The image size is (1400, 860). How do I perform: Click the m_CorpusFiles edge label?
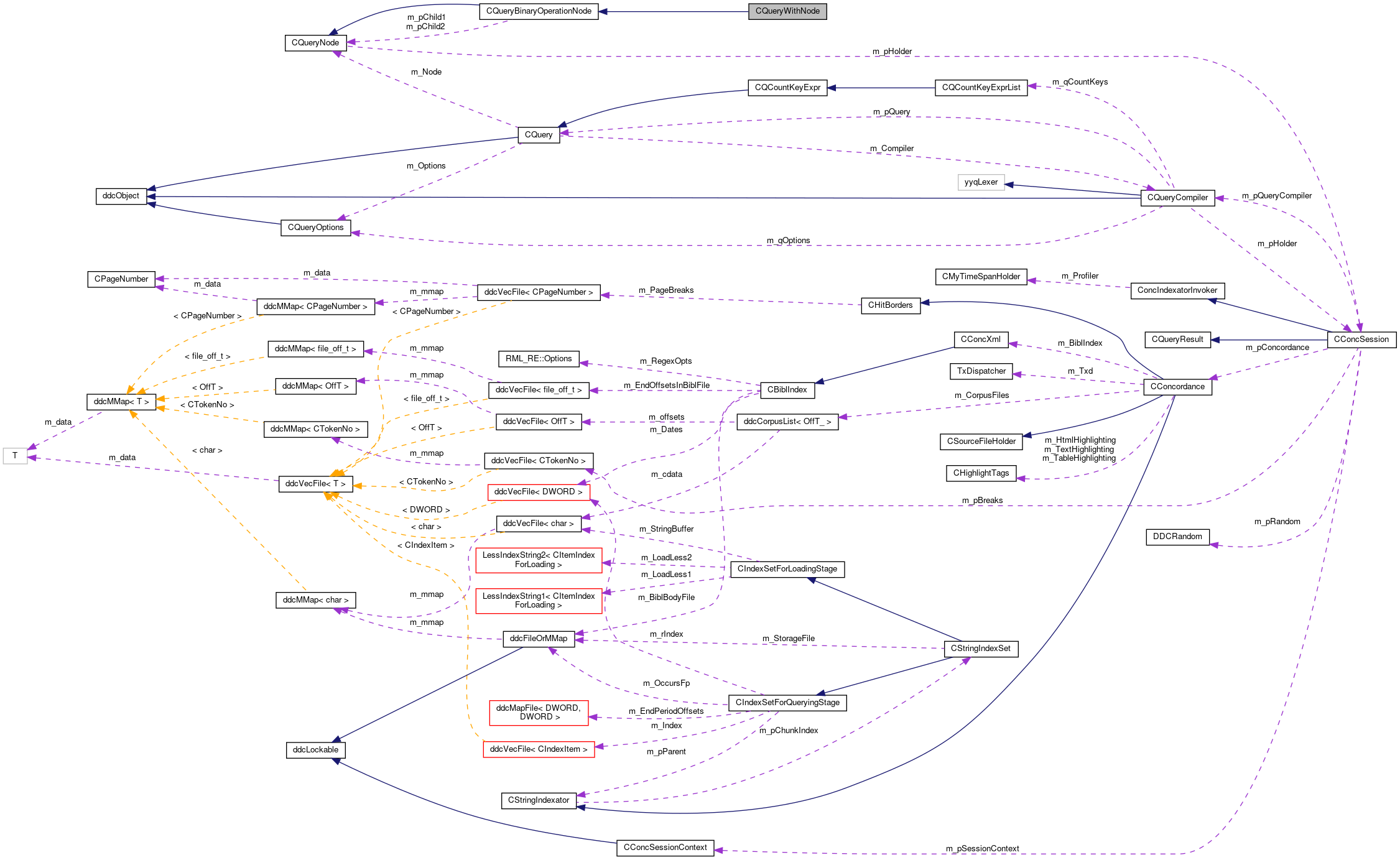[x=982, y=395]
